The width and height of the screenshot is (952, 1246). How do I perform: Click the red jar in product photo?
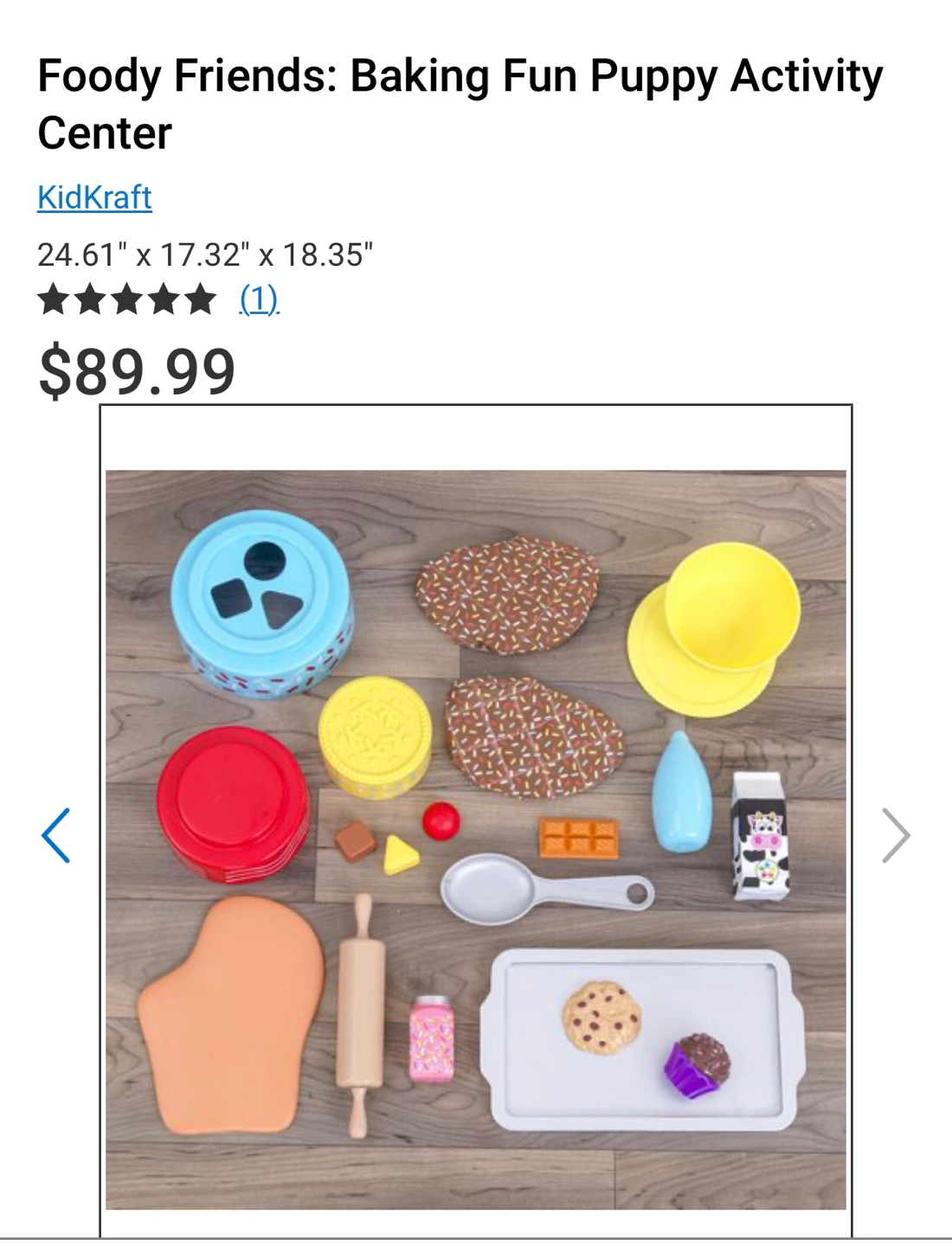click(x=232, y=806)
